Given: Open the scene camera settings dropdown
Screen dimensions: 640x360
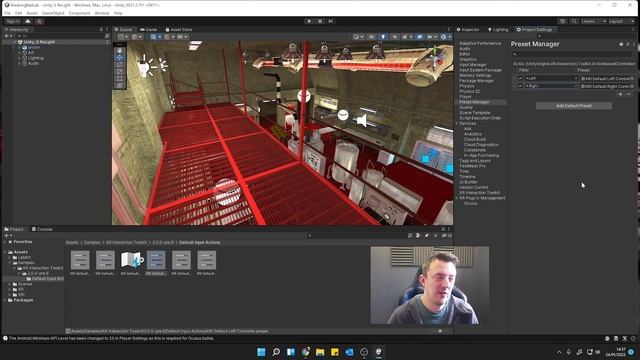Looking at the screenshot, I should point(431,37).
